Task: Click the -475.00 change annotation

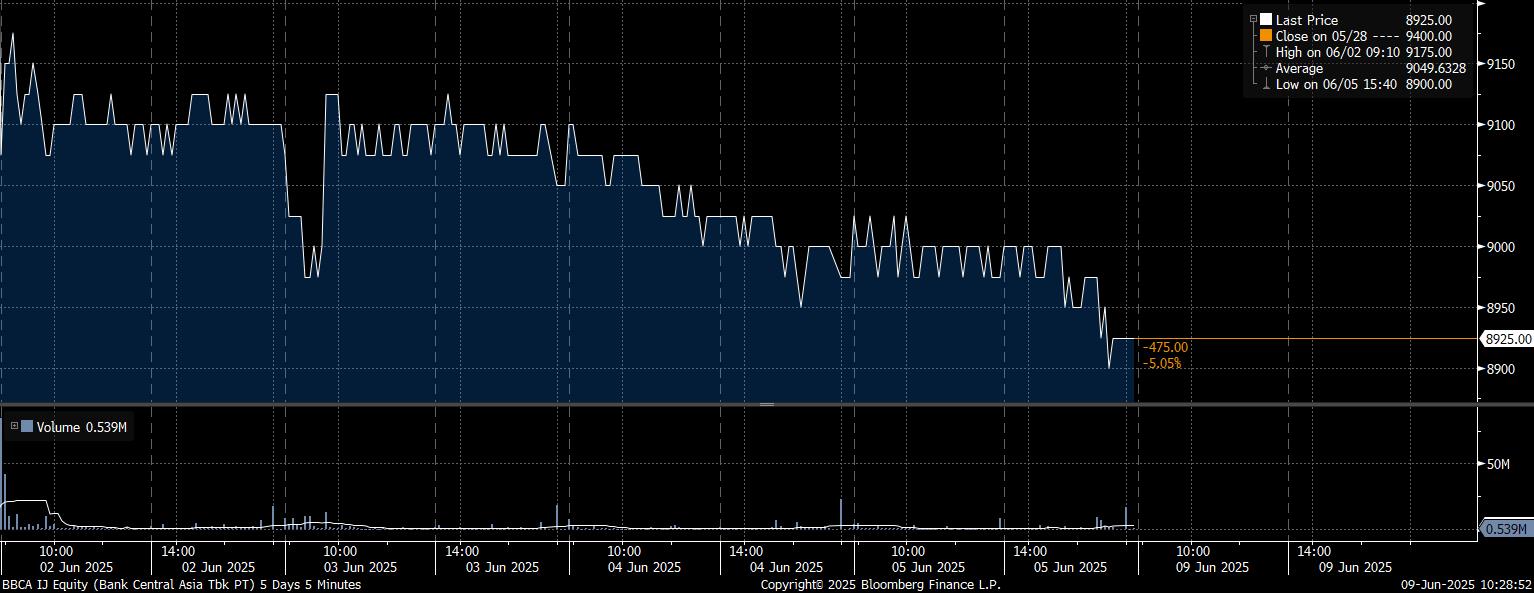Action: (x=1165, y=347)
